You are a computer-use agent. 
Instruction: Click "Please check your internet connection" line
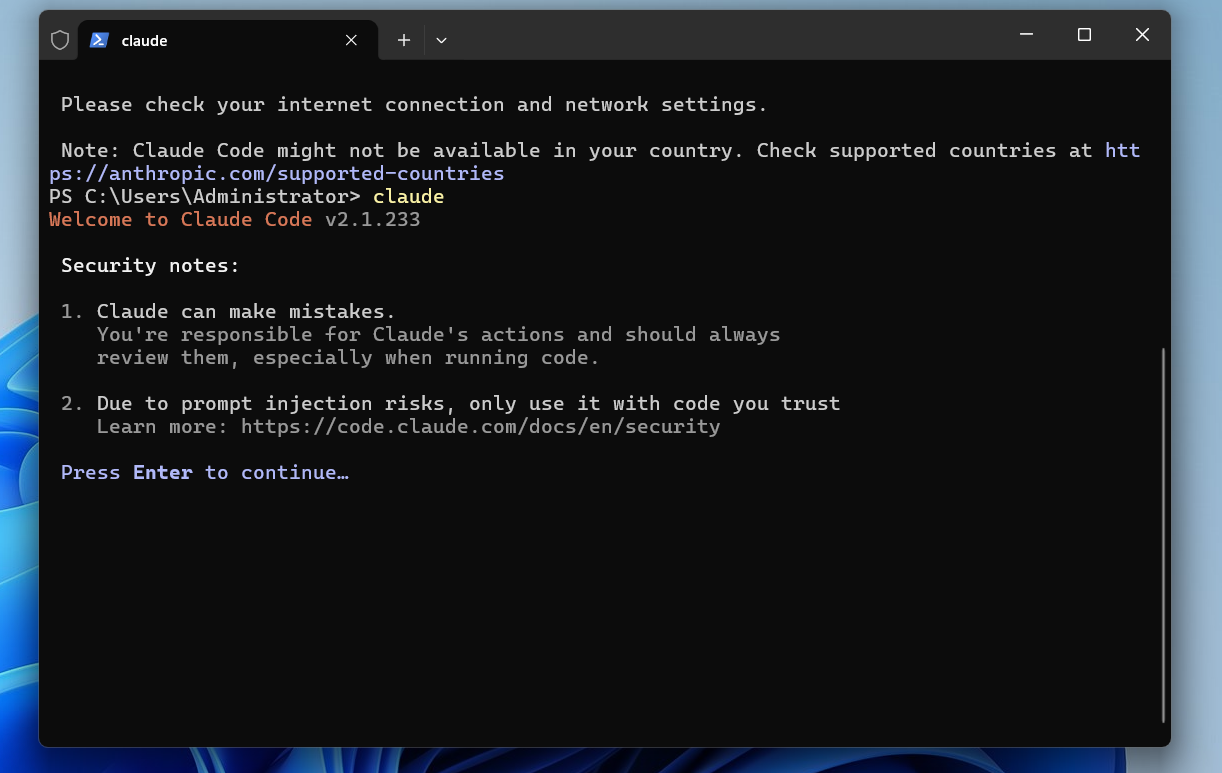[x=414, y=104]
